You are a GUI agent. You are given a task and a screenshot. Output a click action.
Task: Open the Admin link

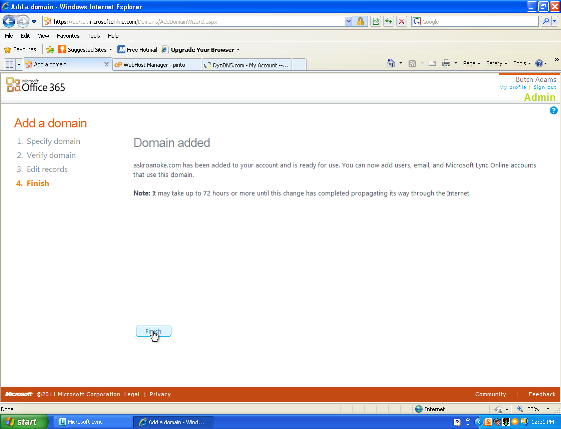click(540, 97)
